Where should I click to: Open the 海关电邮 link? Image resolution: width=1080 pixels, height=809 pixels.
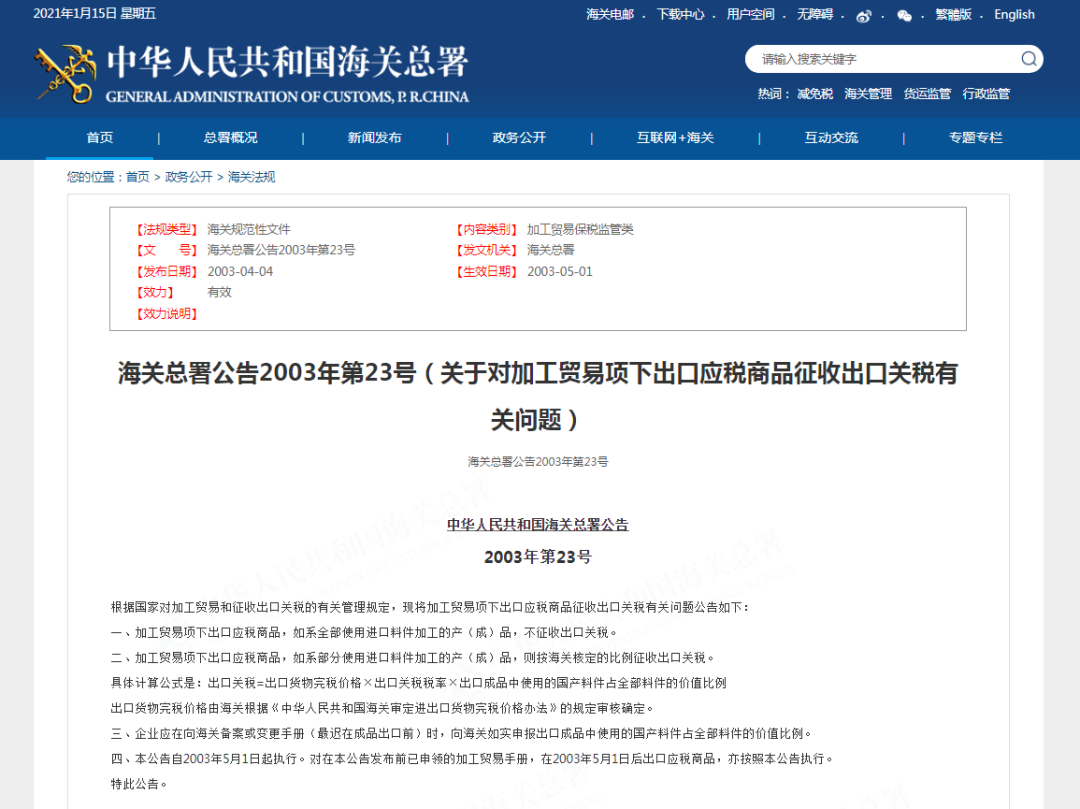click(x=609, y=15)
